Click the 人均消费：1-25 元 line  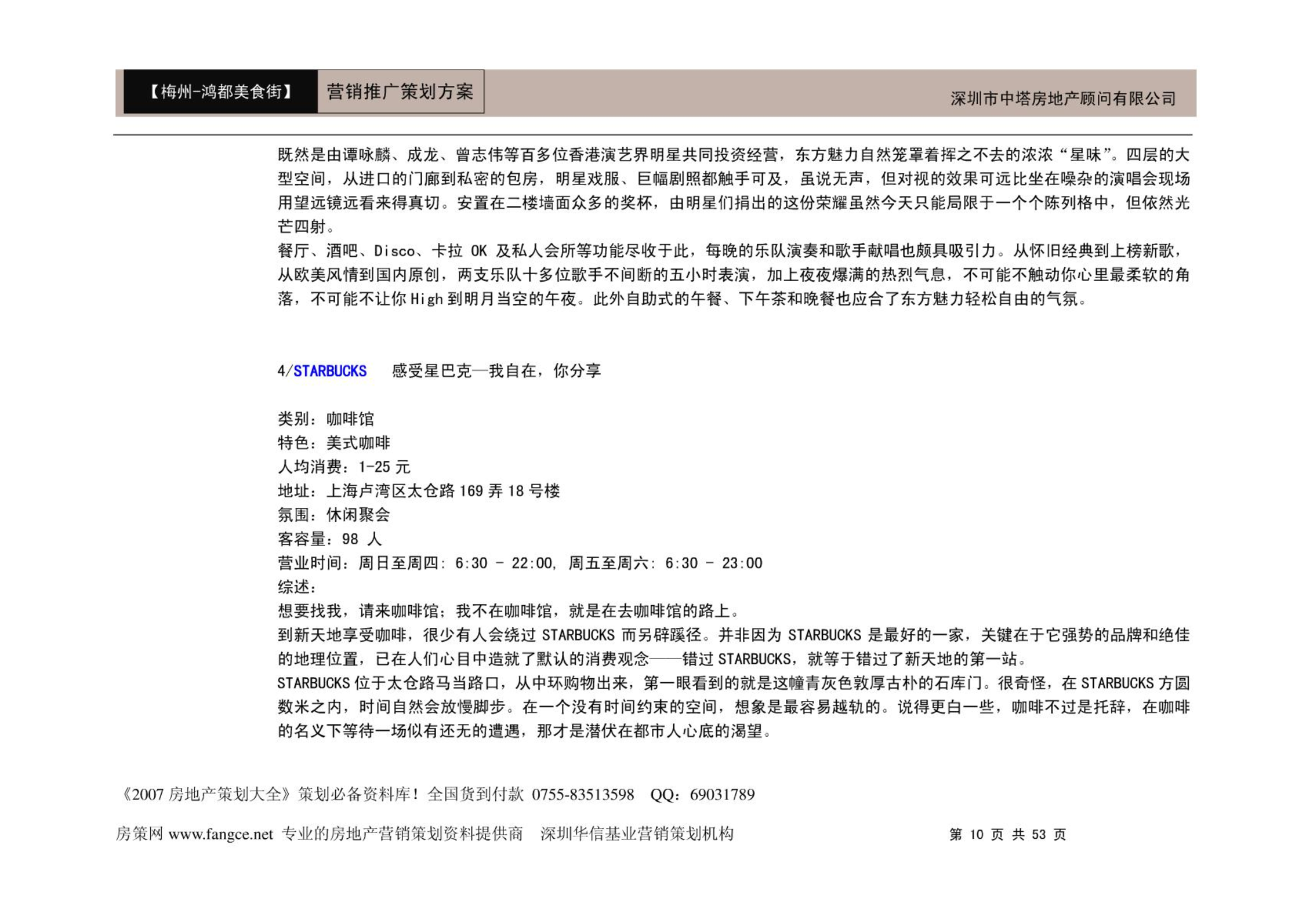pyautogui.click(x=343, y=467)
